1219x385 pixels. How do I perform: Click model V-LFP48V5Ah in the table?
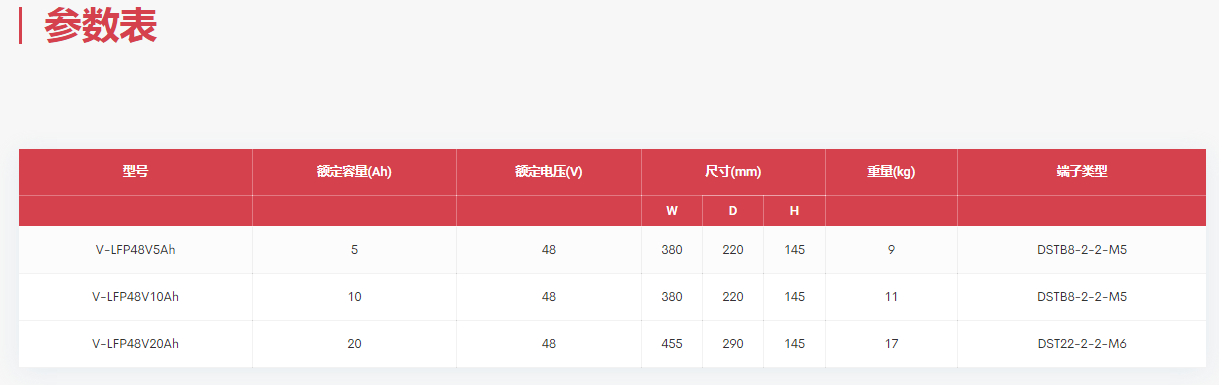(136, 250)
